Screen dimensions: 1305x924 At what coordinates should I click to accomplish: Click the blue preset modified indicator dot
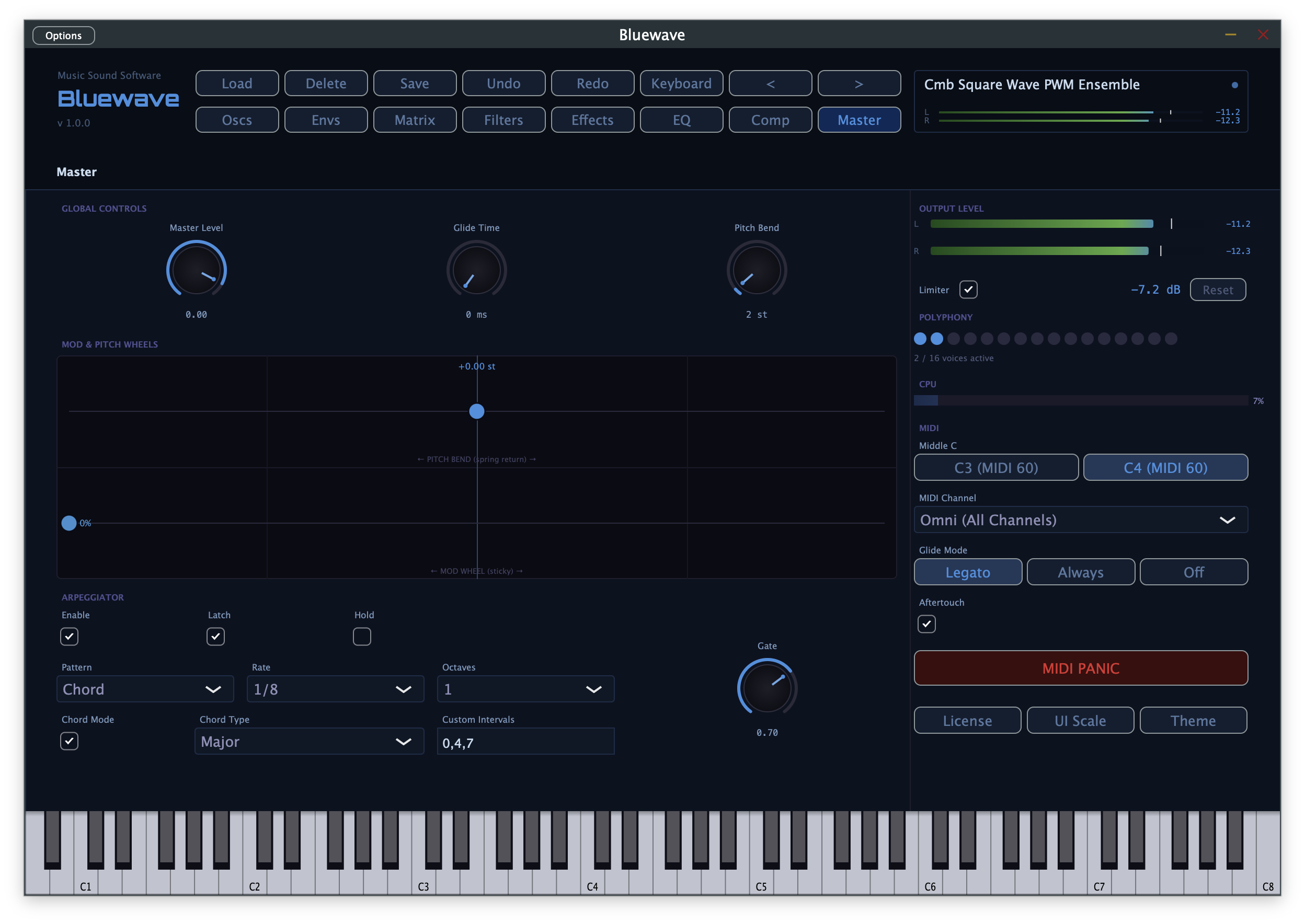(x=1234, y=85)
